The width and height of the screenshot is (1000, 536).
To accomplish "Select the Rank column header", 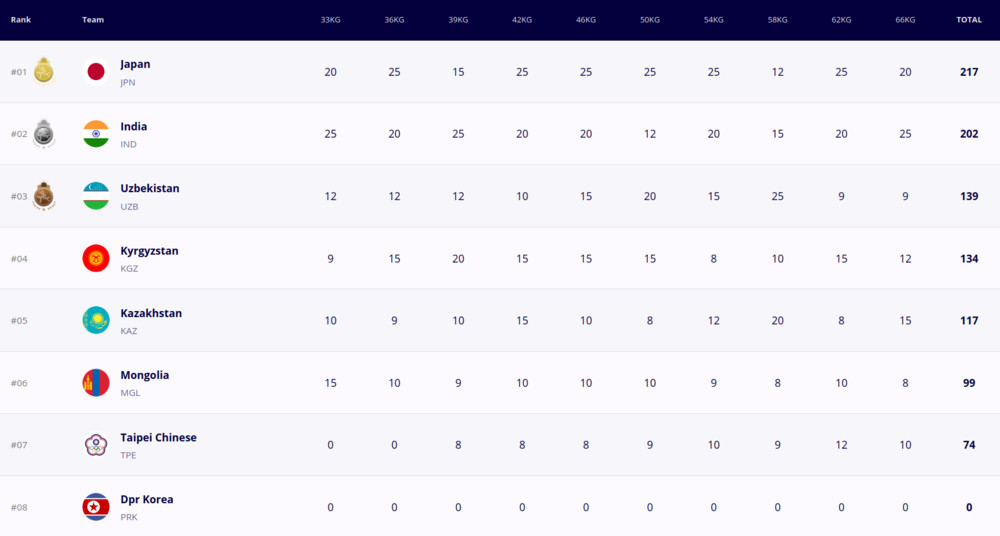I will click(x=20, y=20).
